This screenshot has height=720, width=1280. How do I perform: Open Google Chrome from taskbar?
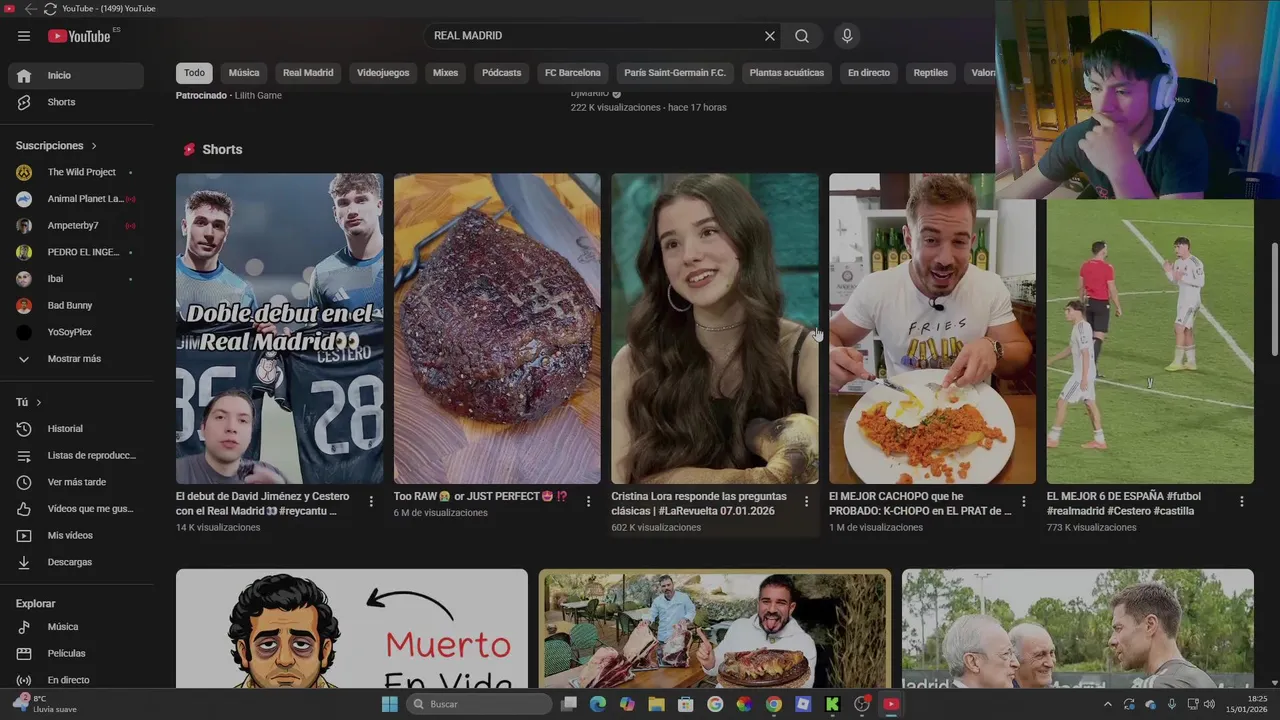(x=773, y=704)
